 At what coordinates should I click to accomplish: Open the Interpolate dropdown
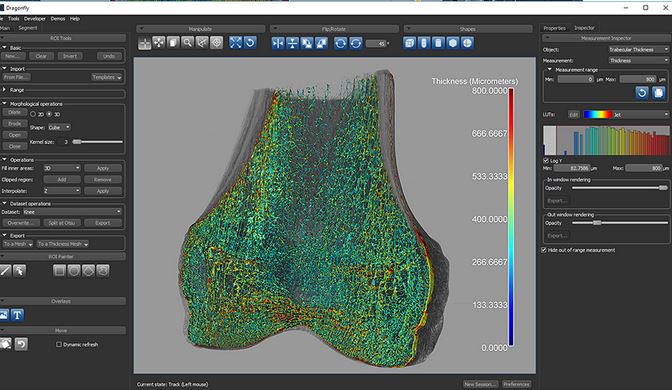62,191
